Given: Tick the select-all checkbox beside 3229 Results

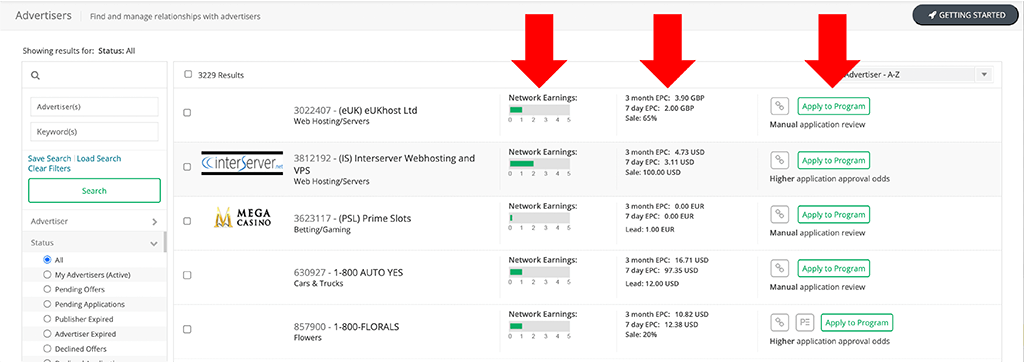Looking at the screenshot, I should pyautogui.click(x=188, y=74).
